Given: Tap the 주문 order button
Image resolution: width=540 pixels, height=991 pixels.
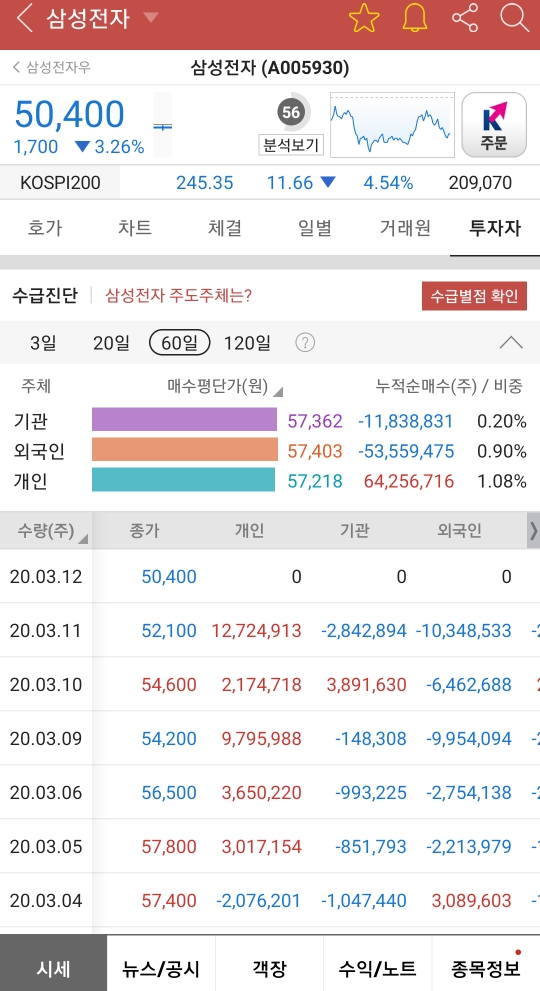Looking at the screenshot, I should 494,125.
